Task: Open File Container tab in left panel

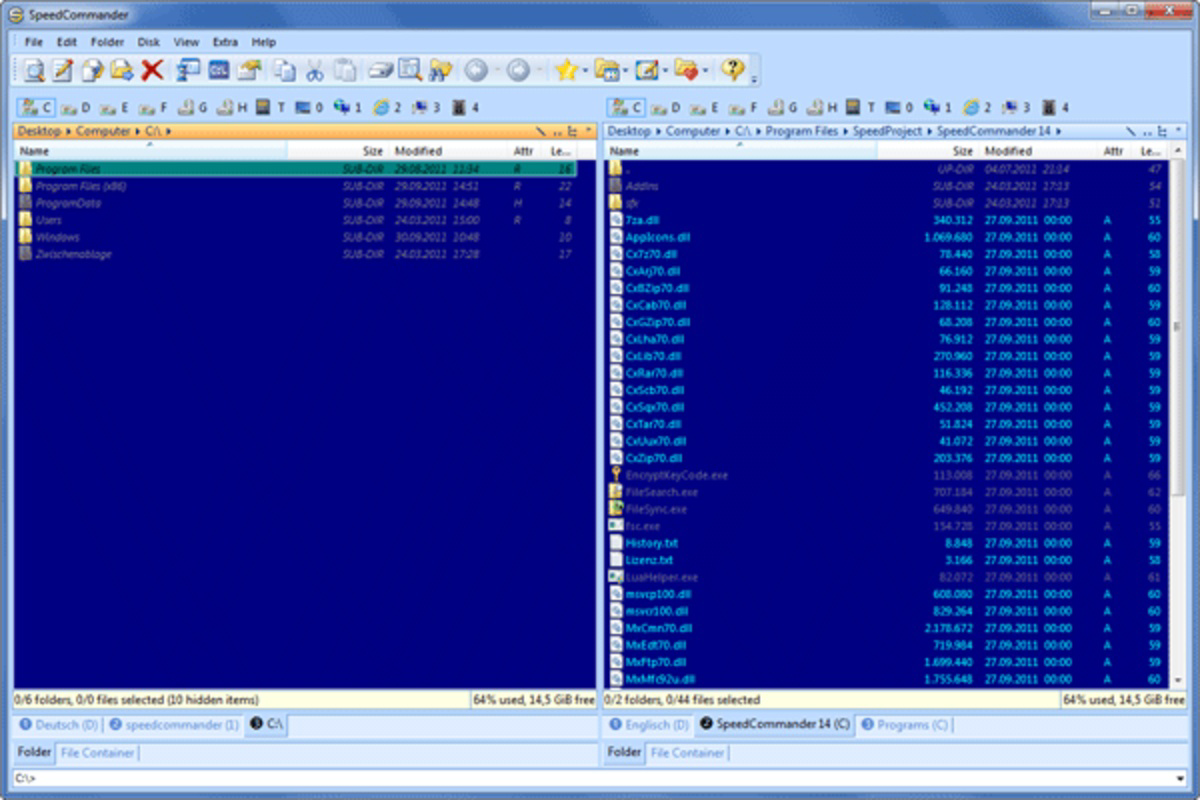Action: coord(97,752)
